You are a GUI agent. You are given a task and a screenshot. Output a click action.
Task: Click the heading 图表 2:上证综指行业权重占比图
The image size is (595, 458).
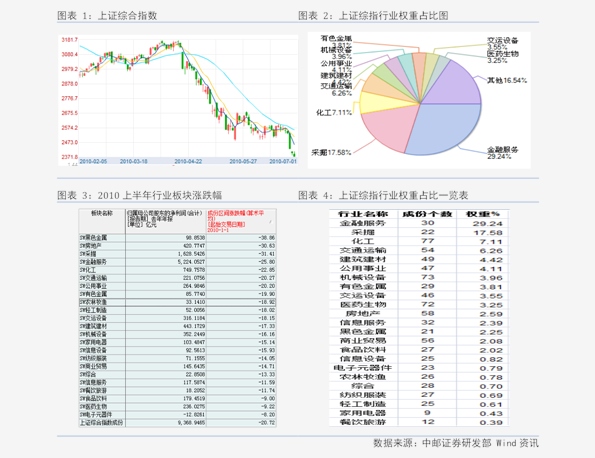point(373,16)
